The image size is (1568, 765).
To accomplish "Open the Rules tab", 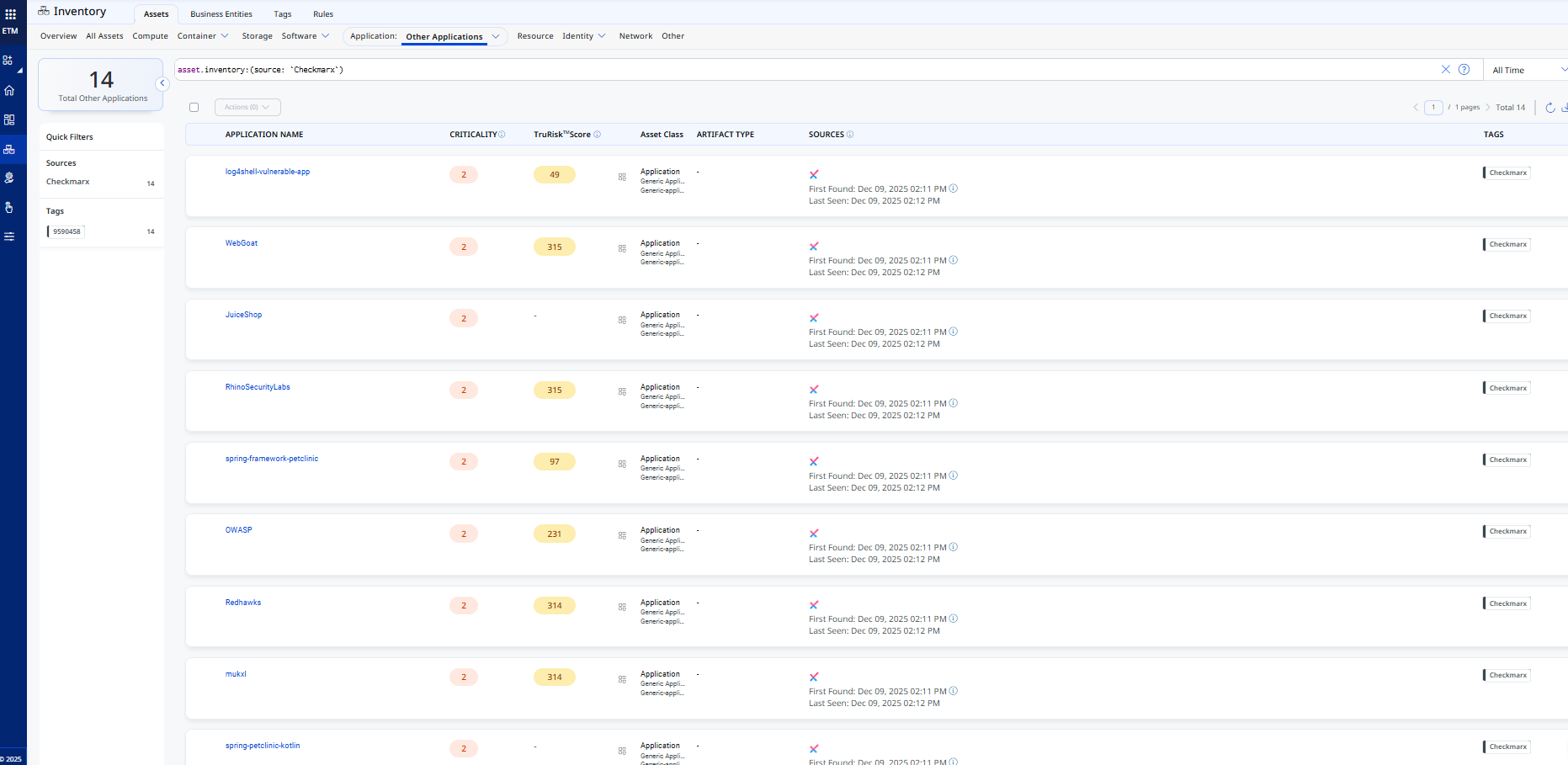I will tap(323, 14).
